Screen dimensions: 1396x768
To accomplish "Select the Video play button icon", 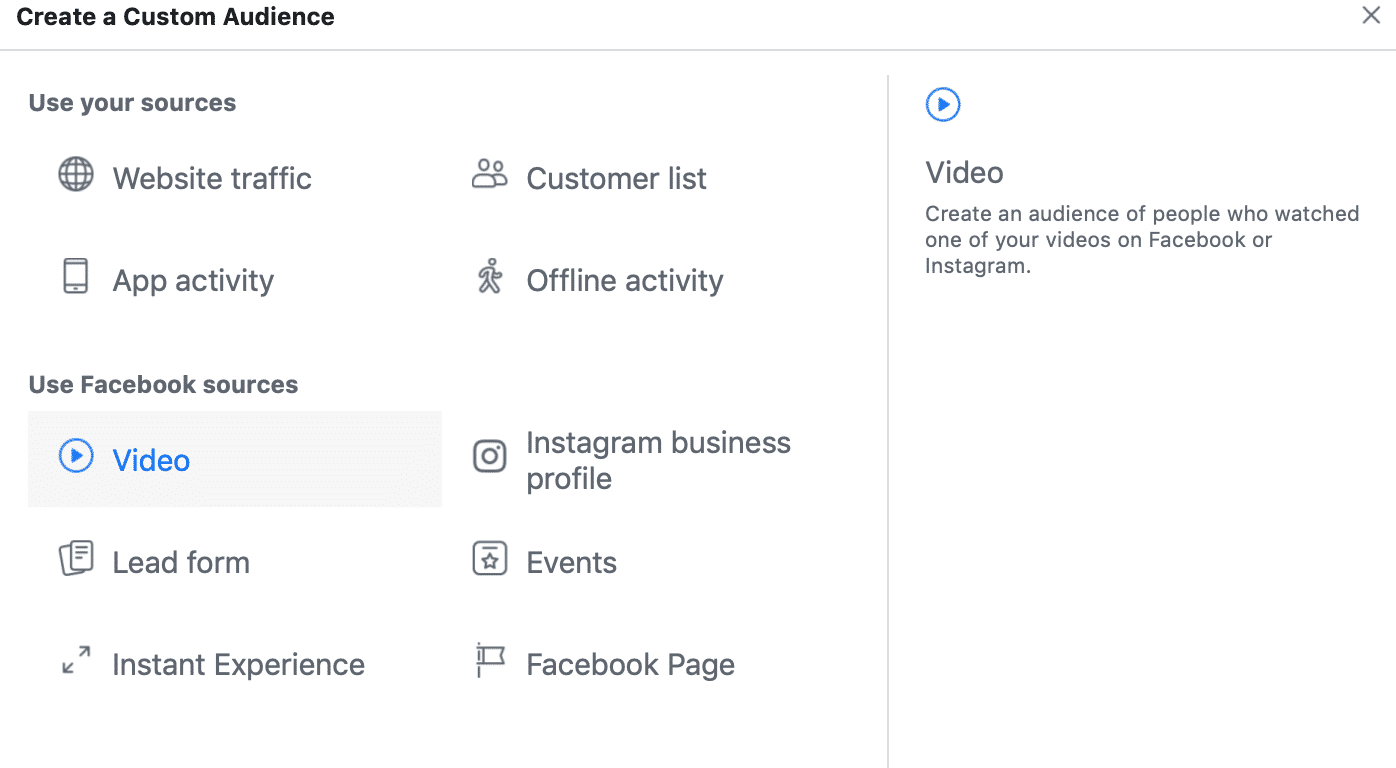I will point(75,455).
